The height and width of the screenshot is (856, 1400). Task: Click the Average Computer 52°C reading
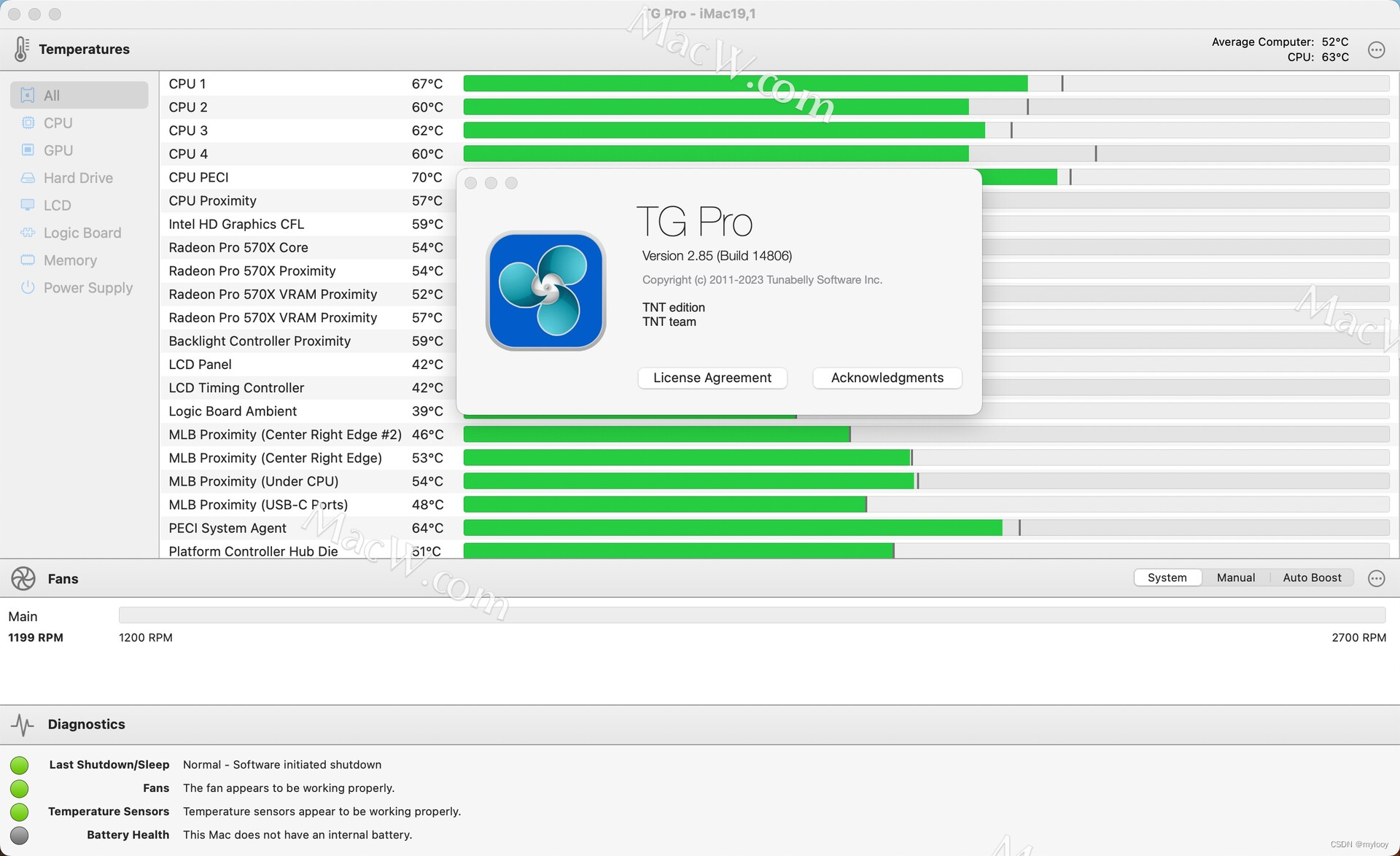pyautogui.click(x=1280, y=42)
